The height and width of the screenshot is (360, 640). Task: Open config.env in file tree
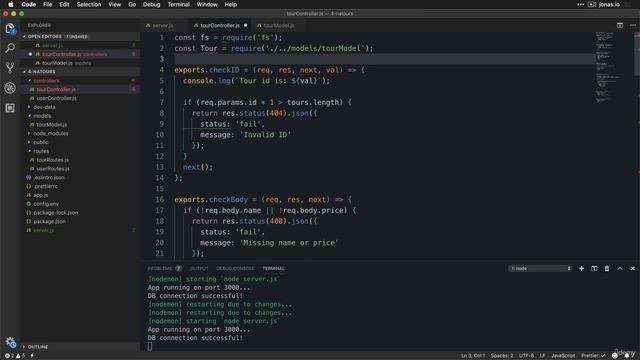(x=46, y=204)
